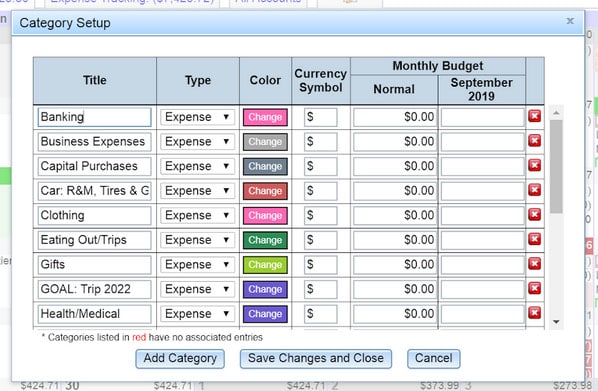Set September 2019 budget for Eating Out/Trips
Screen dimensions: 598x391
pos(482,240)
